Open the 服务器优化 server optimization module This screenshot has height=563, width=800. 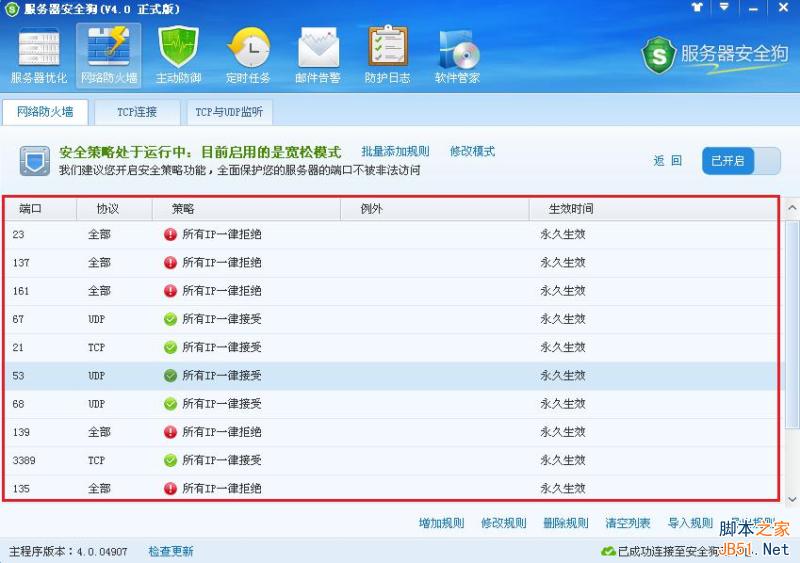point(39,55)
